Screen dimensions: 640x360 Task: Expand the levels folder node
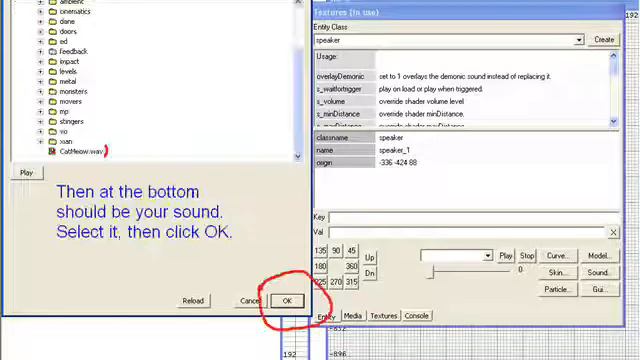(40, 71)
